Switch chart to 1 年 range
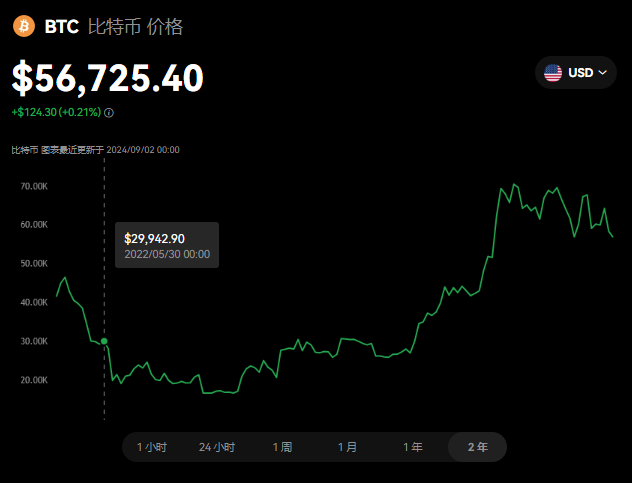Viewport: 632px width, 483px height. click(413, 447)
